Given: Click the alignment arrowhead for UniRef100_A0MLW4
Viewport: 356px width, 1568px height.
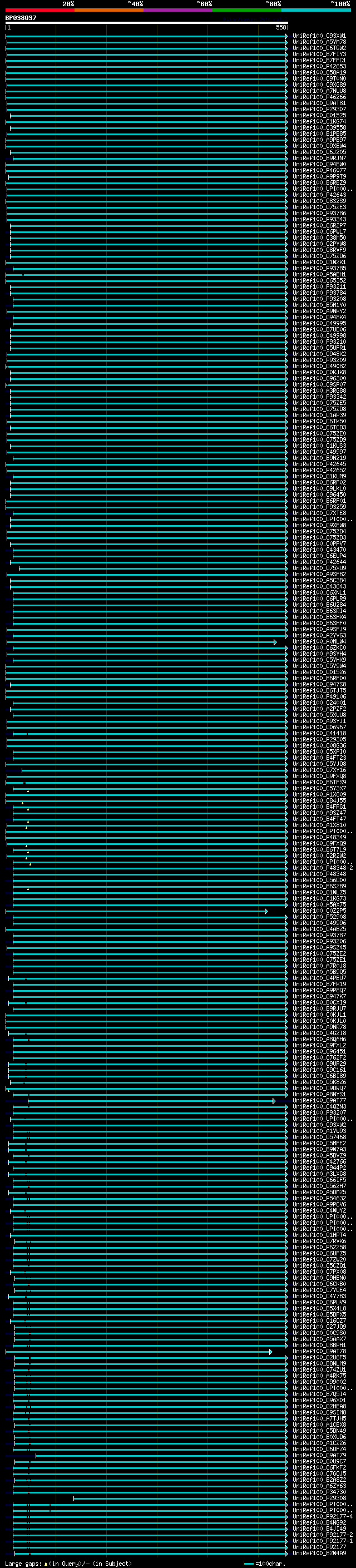Looking at the screenshot, I should click(275, 642).
